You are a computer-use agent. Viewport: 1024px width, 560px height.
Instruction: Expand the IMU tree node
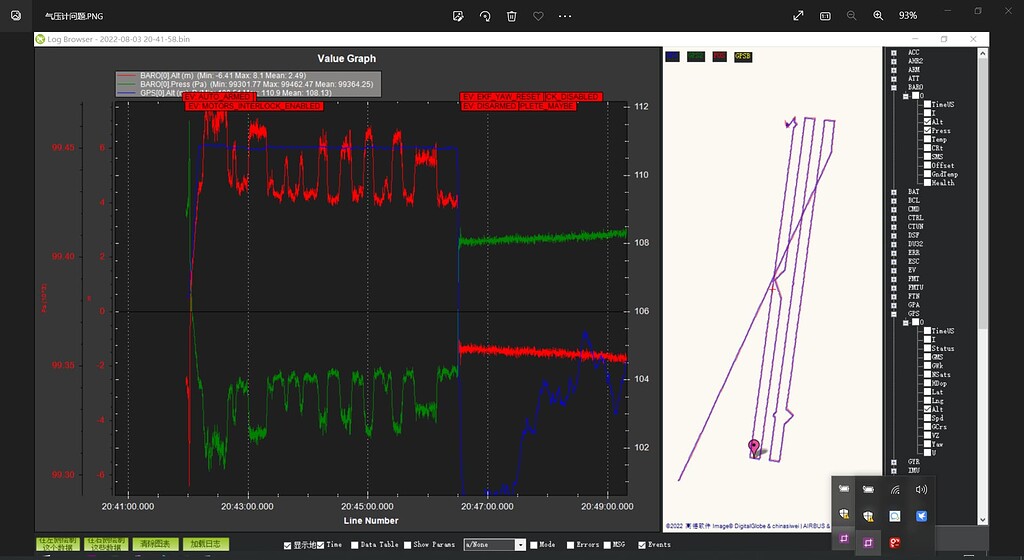point(894,471)
